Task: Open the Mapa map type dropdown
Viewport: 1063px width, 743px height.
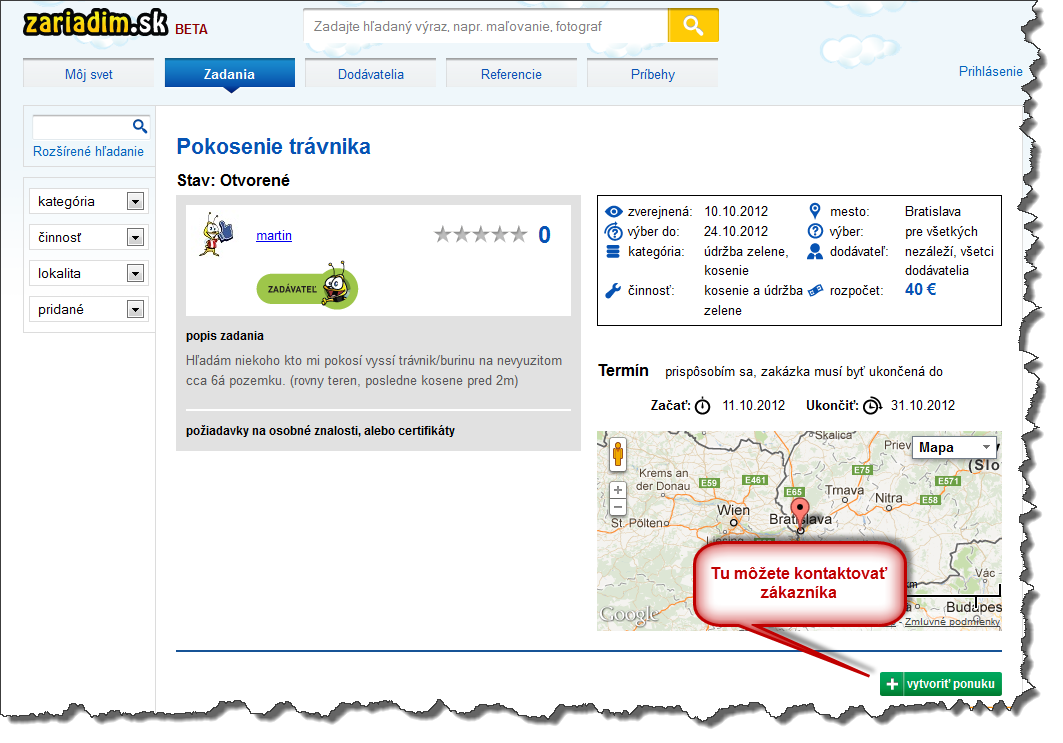Action: [x=955, y=447]
